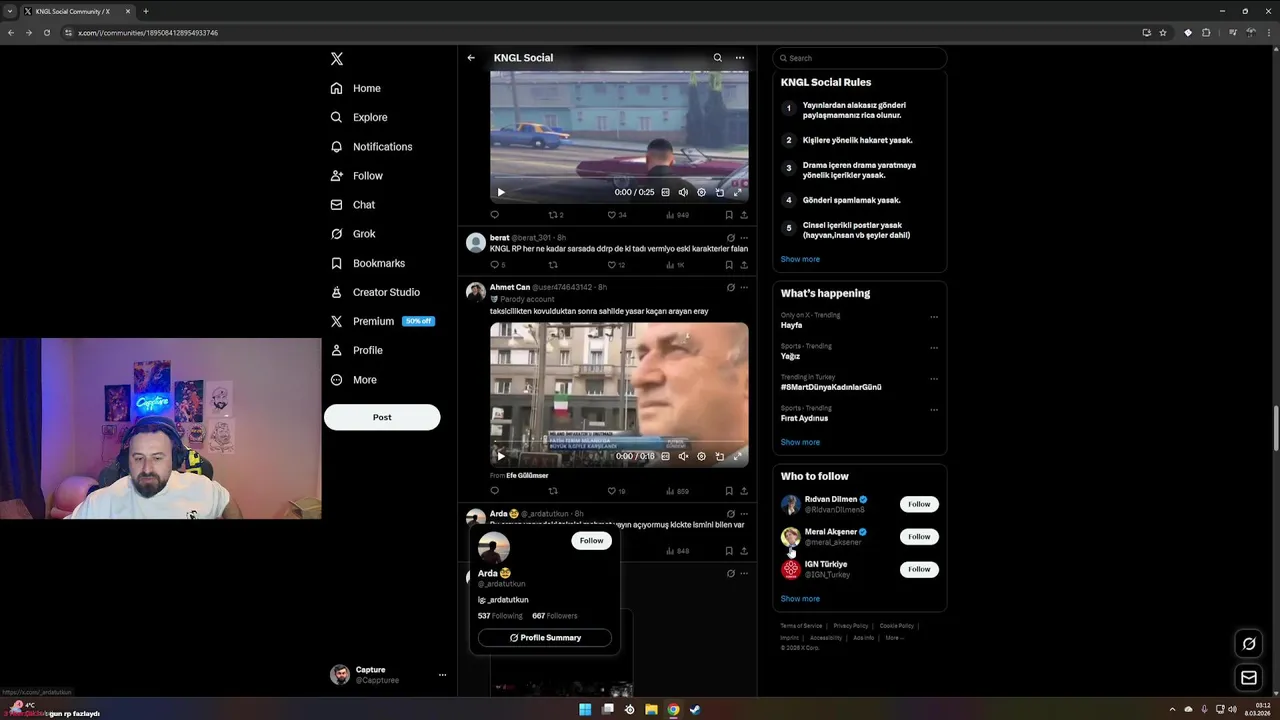Open Arda's Profile Summary

point(545,638)
